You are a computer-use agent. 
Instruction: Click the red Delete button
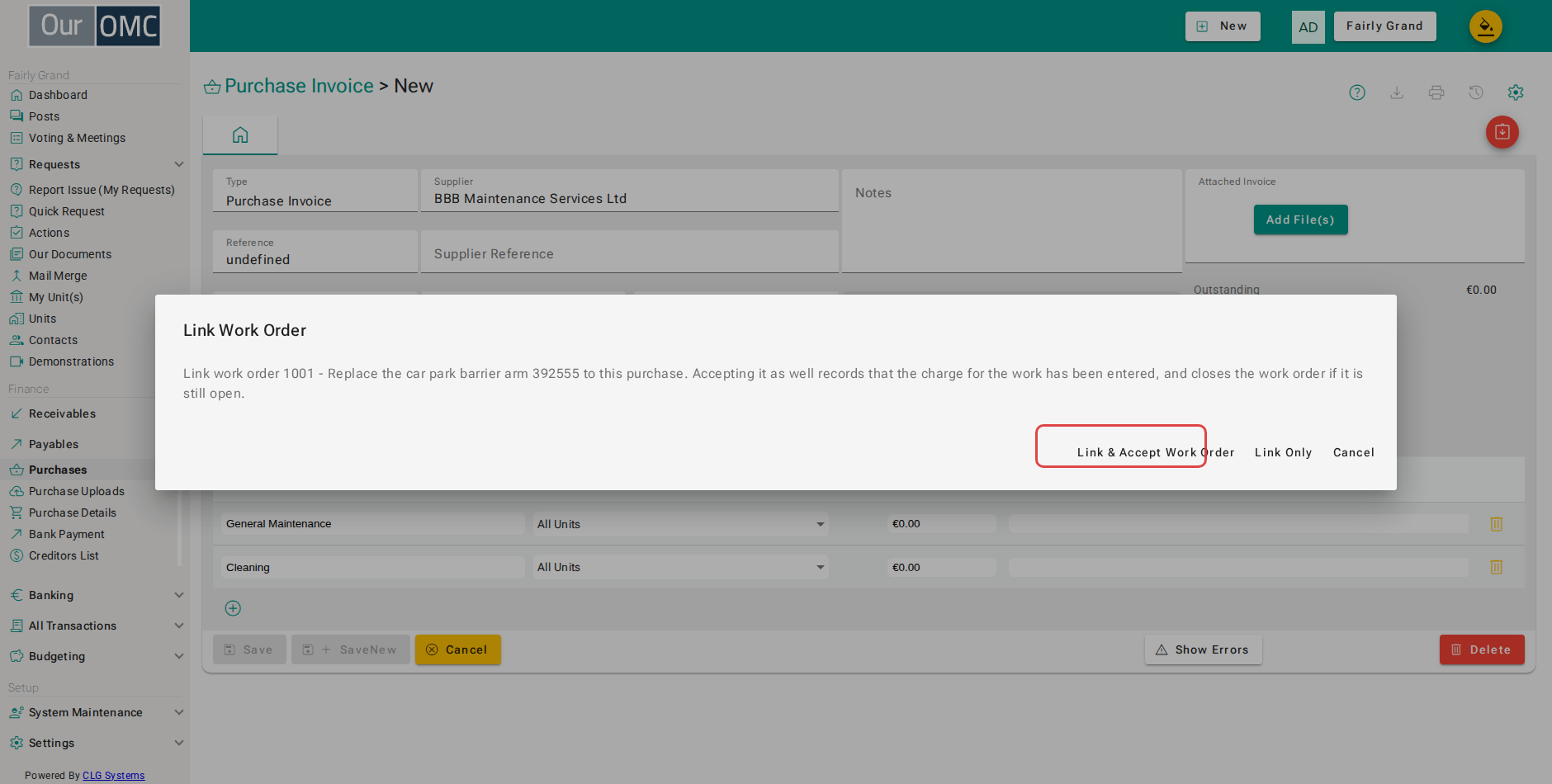click(1482, 649)
